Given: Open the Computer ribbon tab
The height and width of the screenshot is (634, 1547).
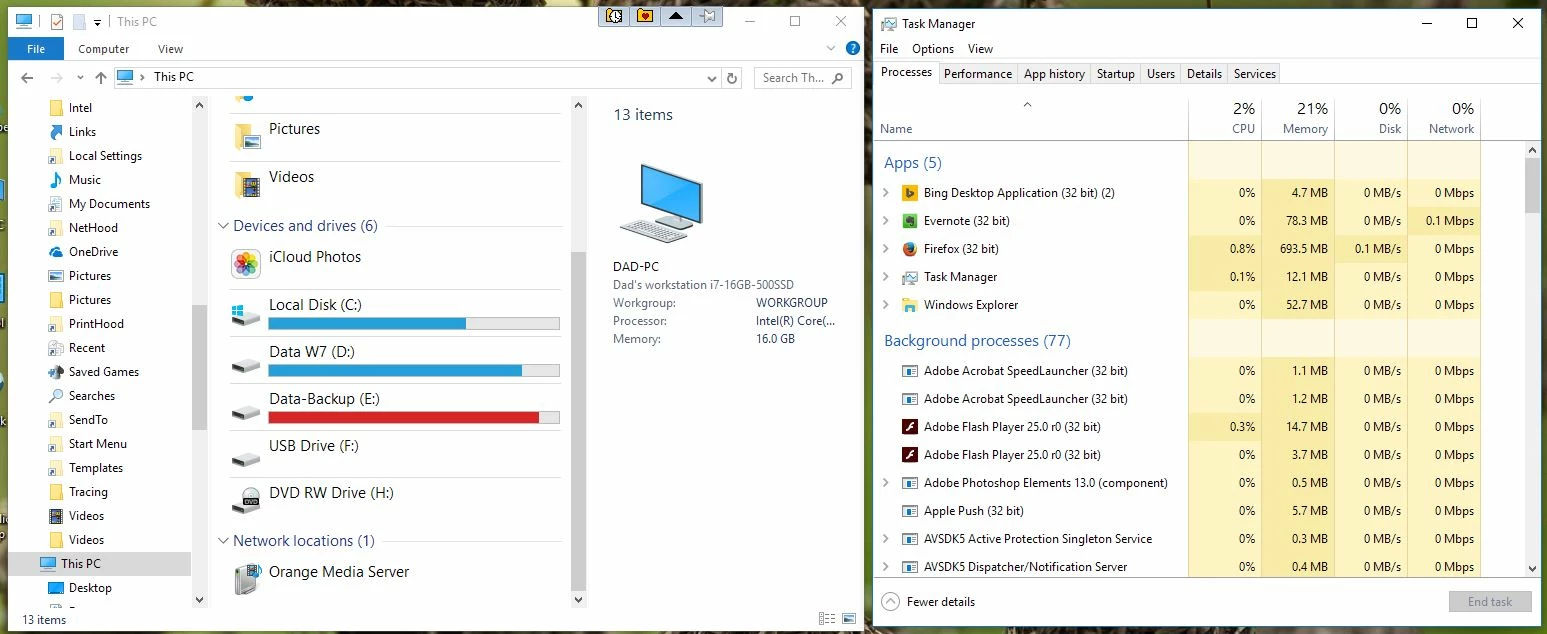Looking at the screenshot, I should (x=104, y=48).
